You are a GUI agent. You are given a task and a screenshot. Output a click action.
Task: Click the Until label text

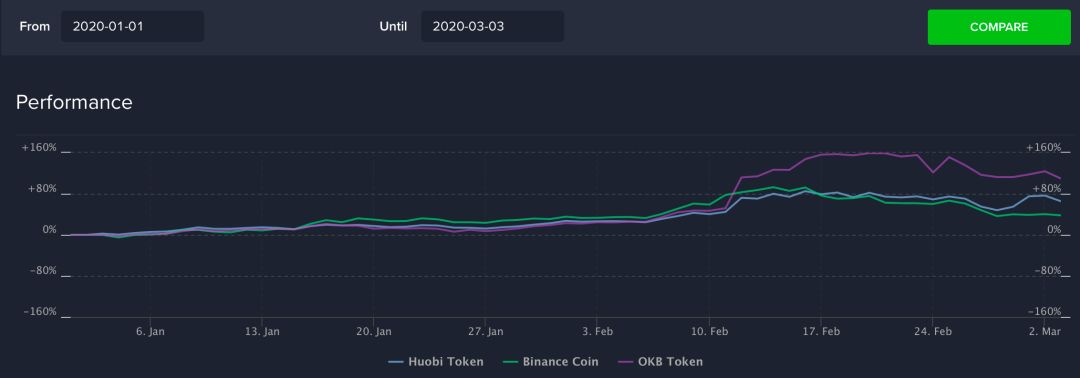coord(393,27)
